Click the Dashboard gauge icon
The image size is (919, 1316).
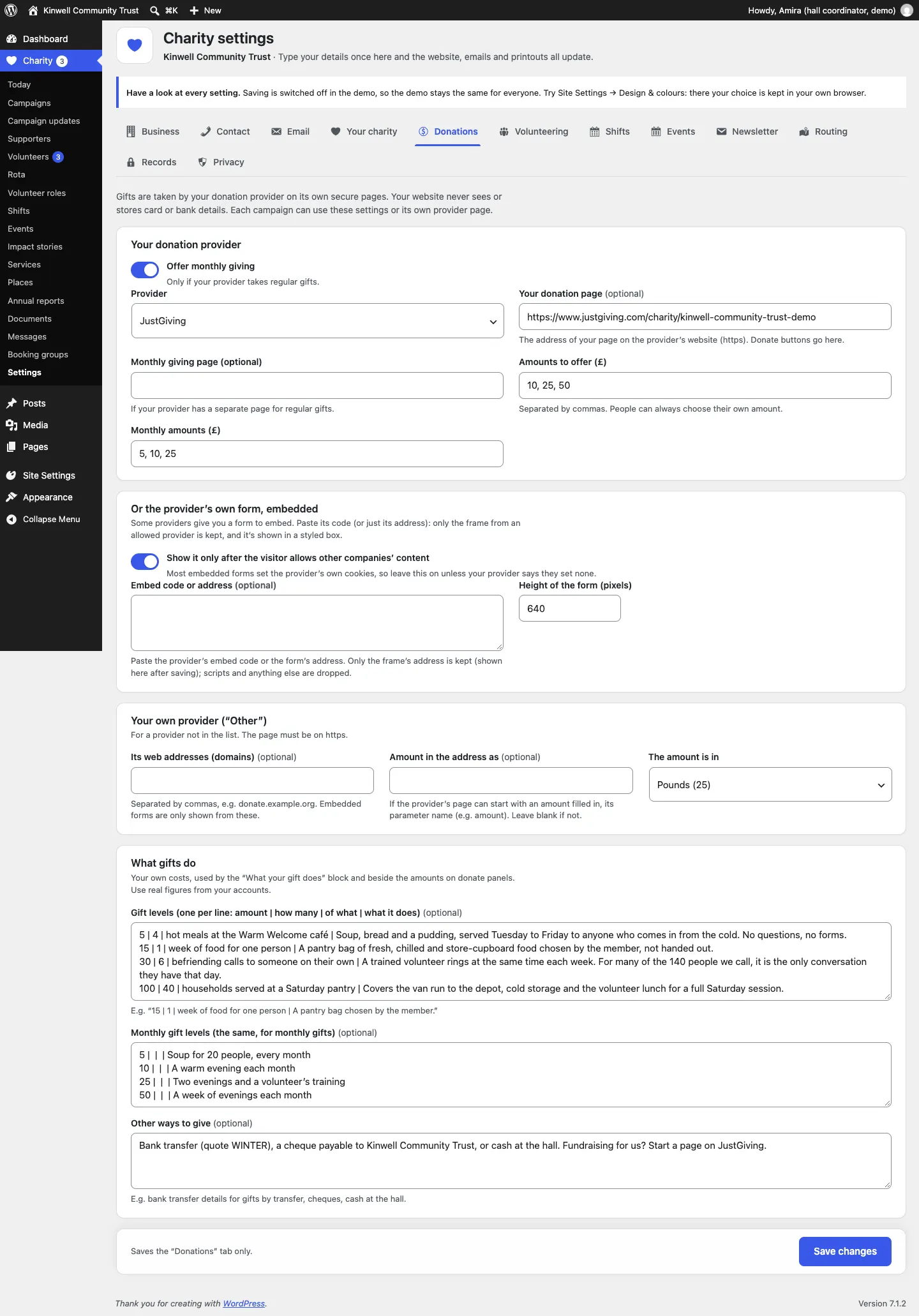click(11, 39)
